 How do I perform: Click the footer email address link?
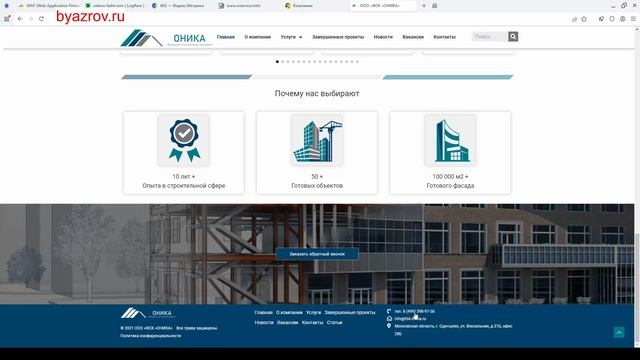tap(410, 318)
